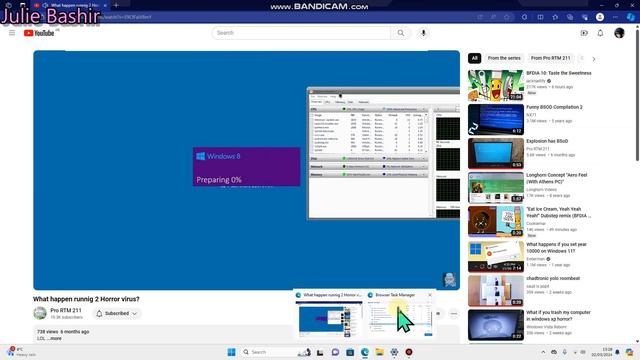The height and width of the screenshot is (360, 640).
Task: Open the chadtronic yolo roombeat thumbnail
Action: point(496,291)
